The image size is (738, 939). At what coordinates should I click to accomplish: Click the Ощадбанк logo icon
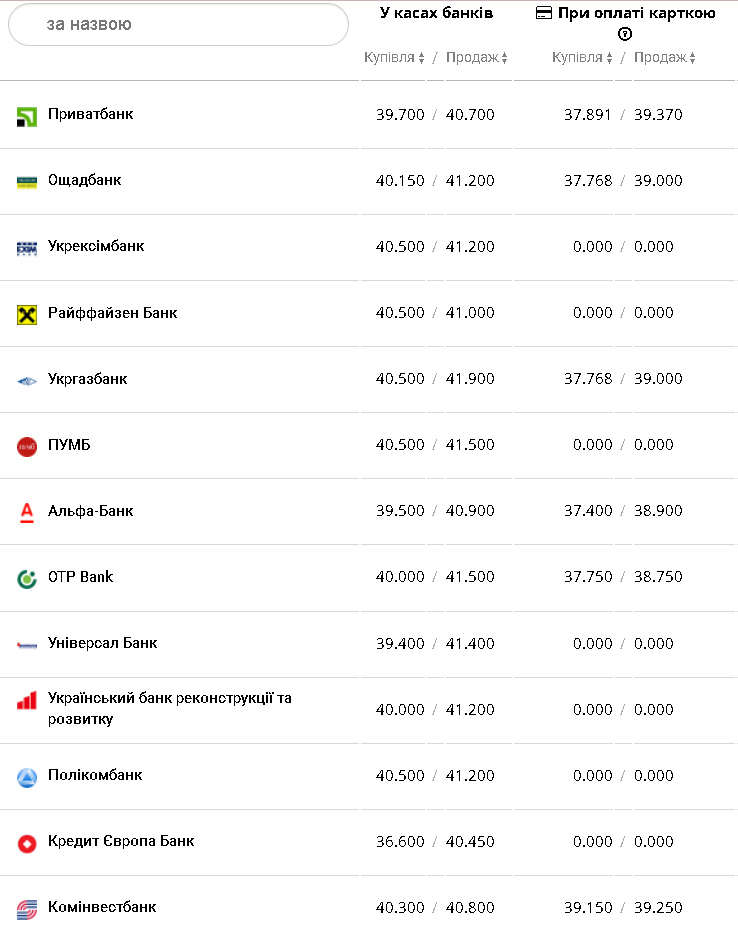(x=27, y=182)
